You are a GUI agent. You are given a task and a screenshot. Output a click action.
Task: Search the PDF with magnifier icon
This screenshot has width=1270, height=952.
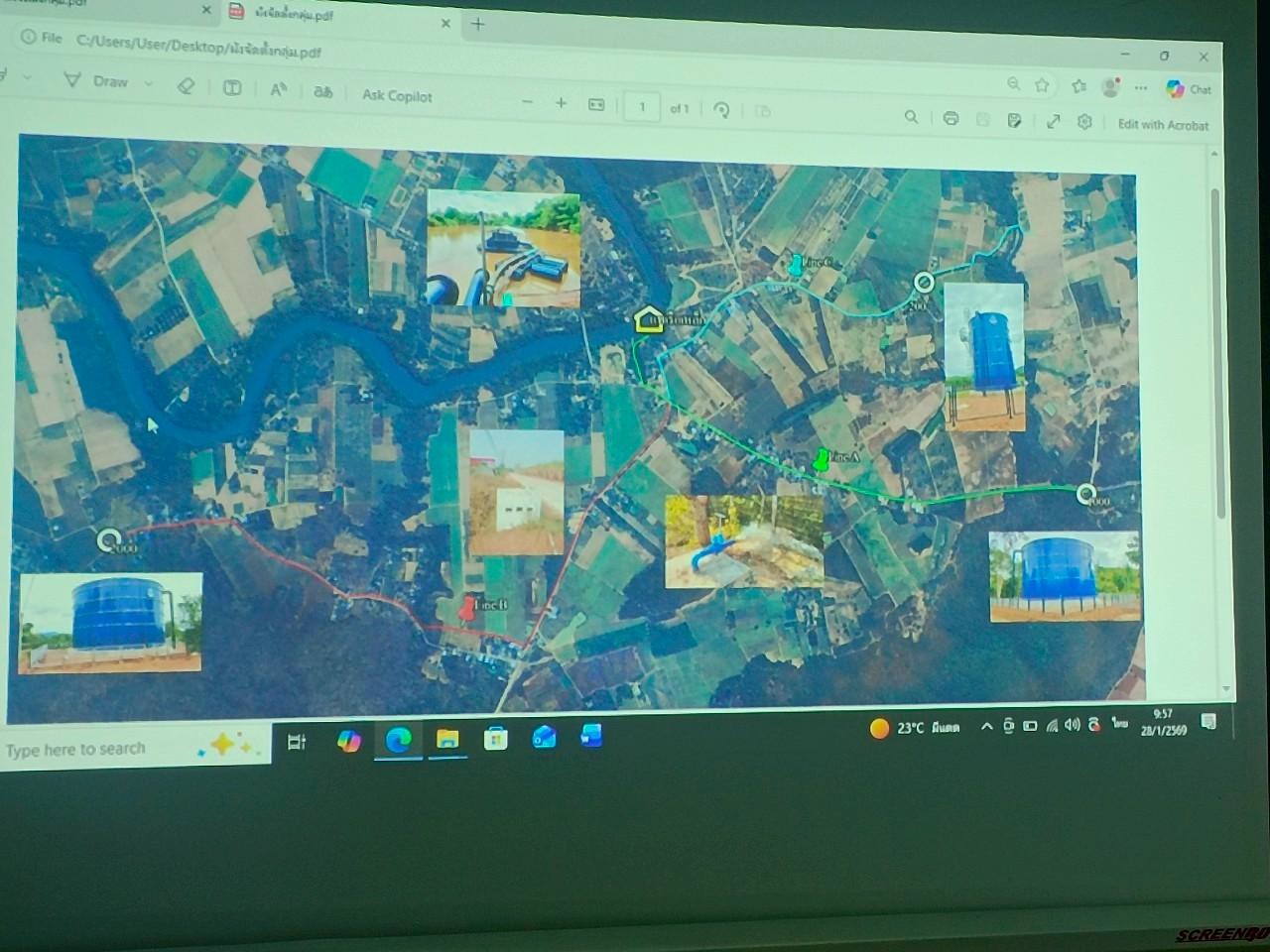pyautogui.click(x=911, y=117)
